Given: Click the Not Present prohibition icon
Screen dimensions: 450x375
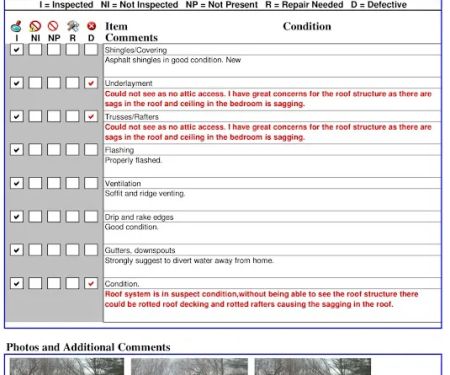Looking at the screenshot, I should pos(53,26).
